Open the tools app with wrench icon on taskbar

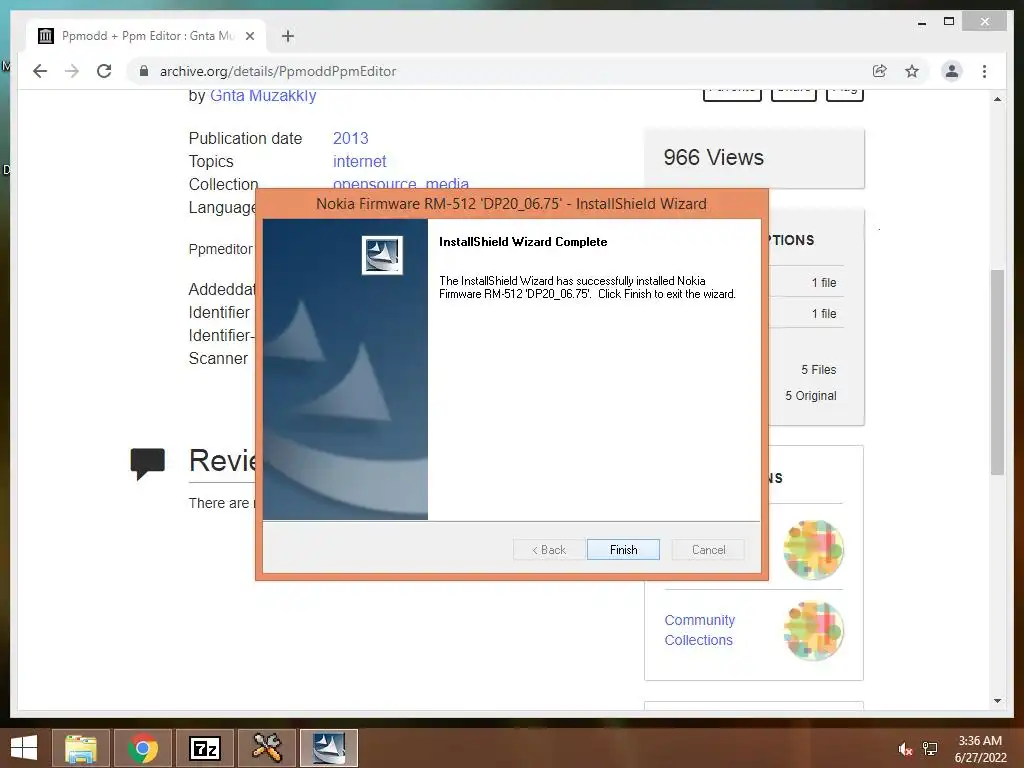pos(267,748)
